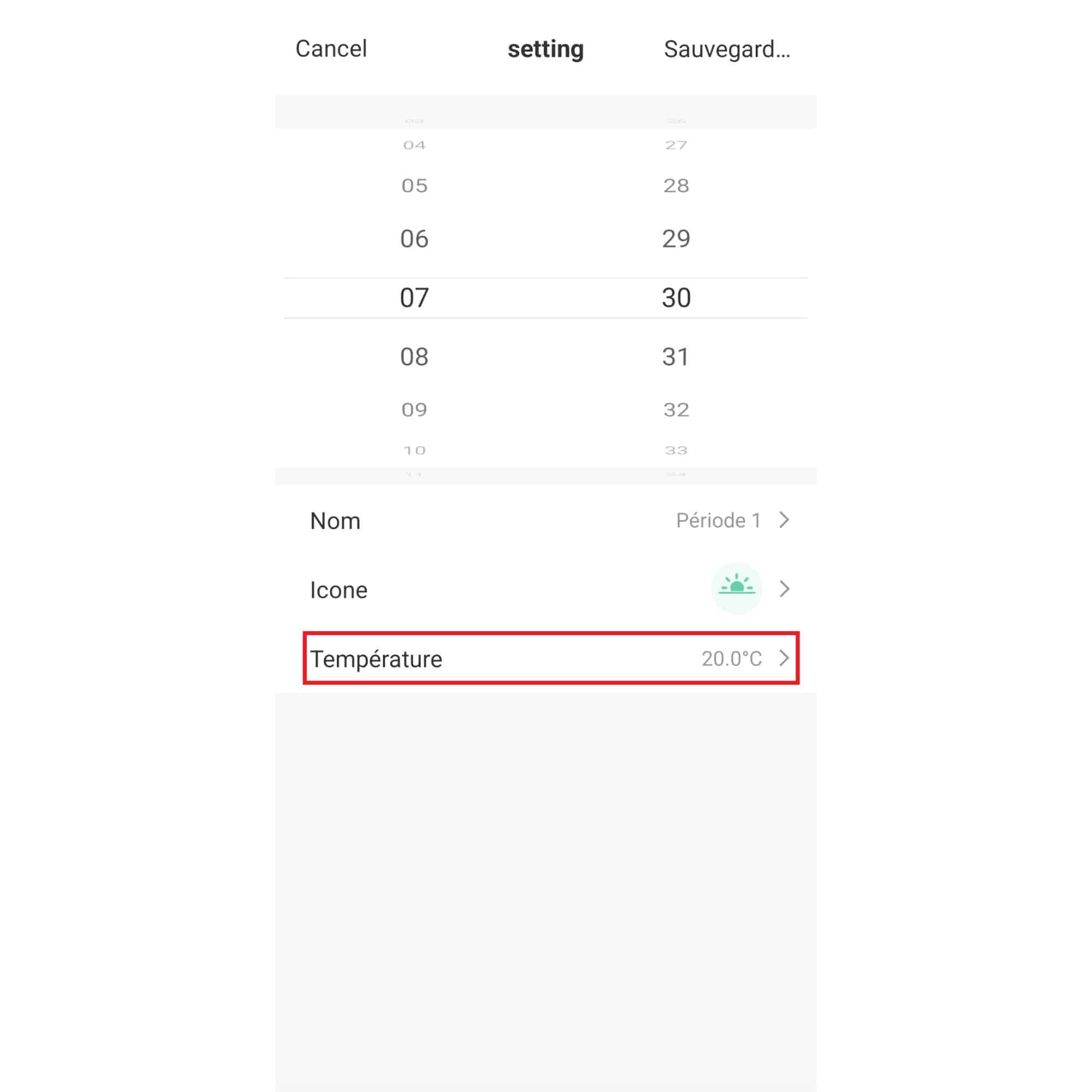Choose hour 05 in hour wheel

point(414,186)
